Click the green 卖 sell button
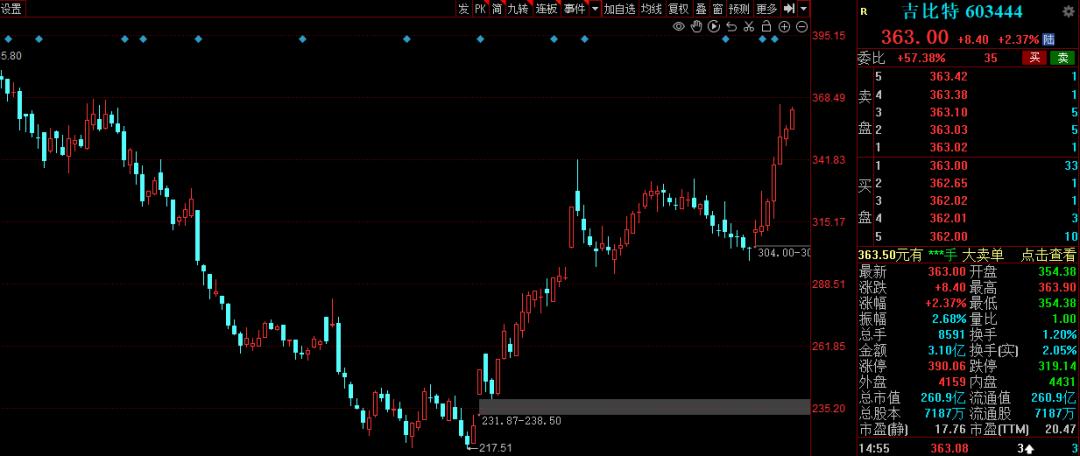Image resolution: width=1080 pixels, height=456 pixels. [x=1061, y=59]
